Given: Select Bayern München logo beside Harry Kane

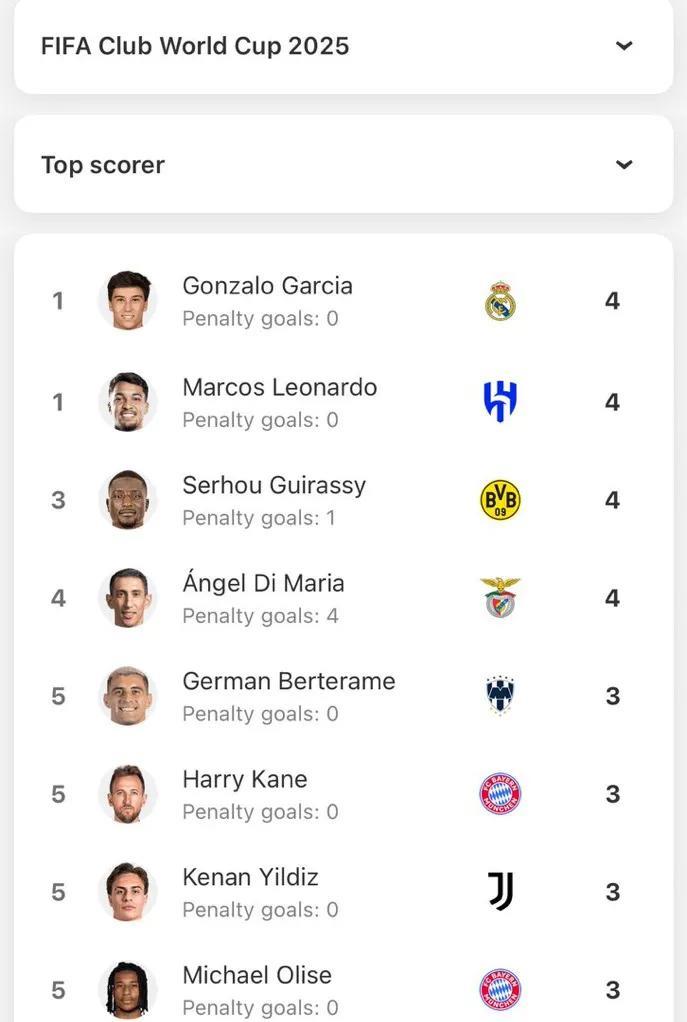Looking at the screenshot, I should (x=500, y=793).
